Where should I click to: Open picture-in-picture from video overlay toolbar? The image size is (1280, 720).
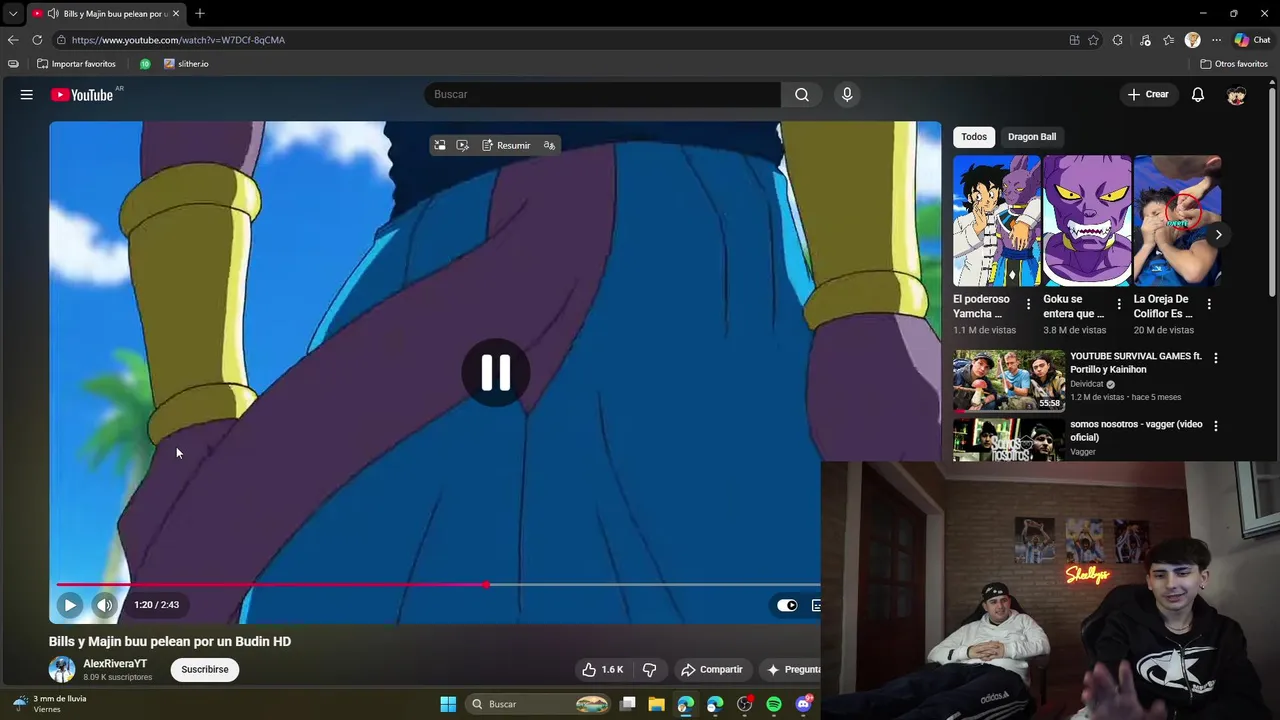[x=440, y=145]
